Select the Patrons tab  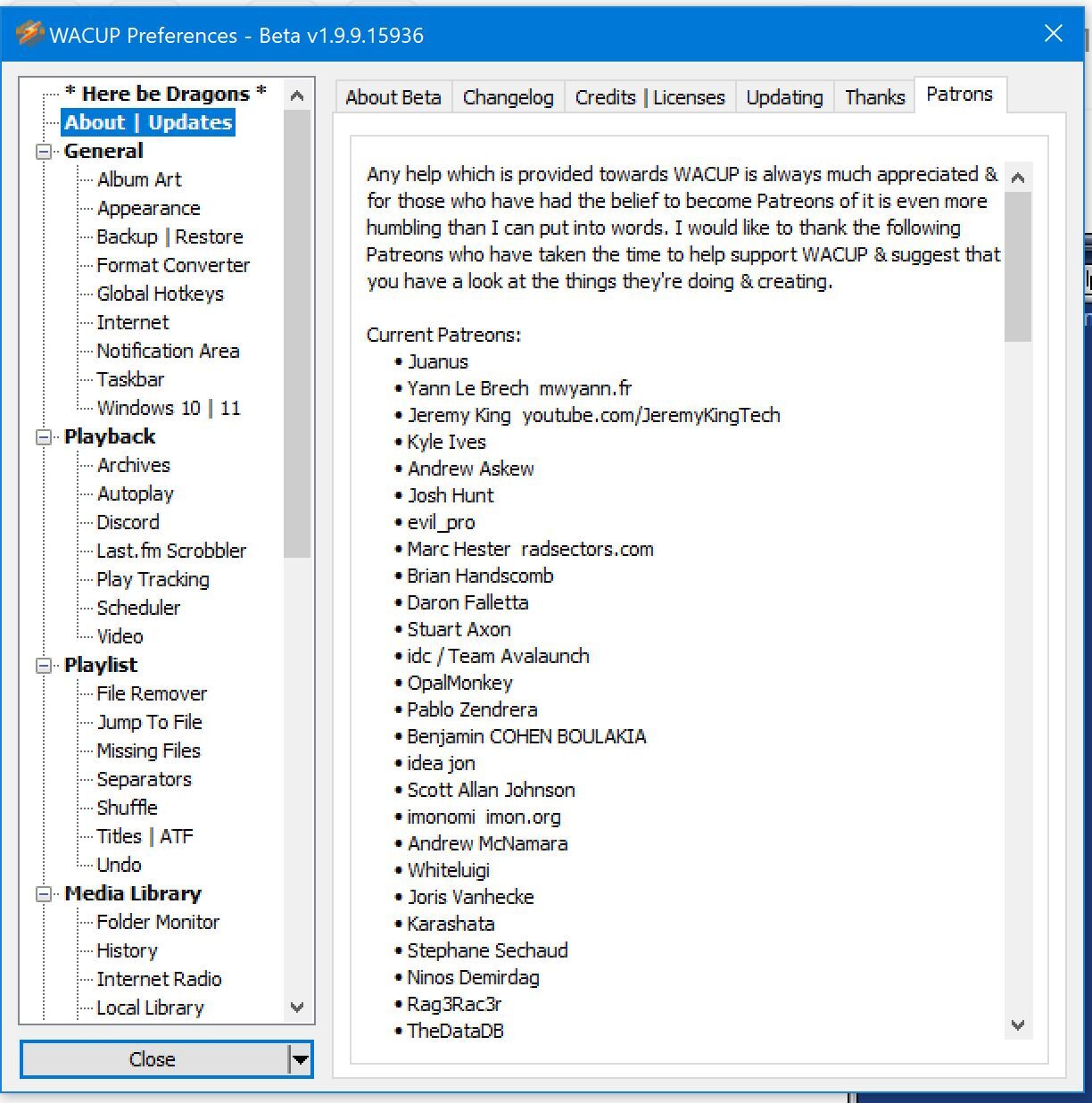(960, 95)
